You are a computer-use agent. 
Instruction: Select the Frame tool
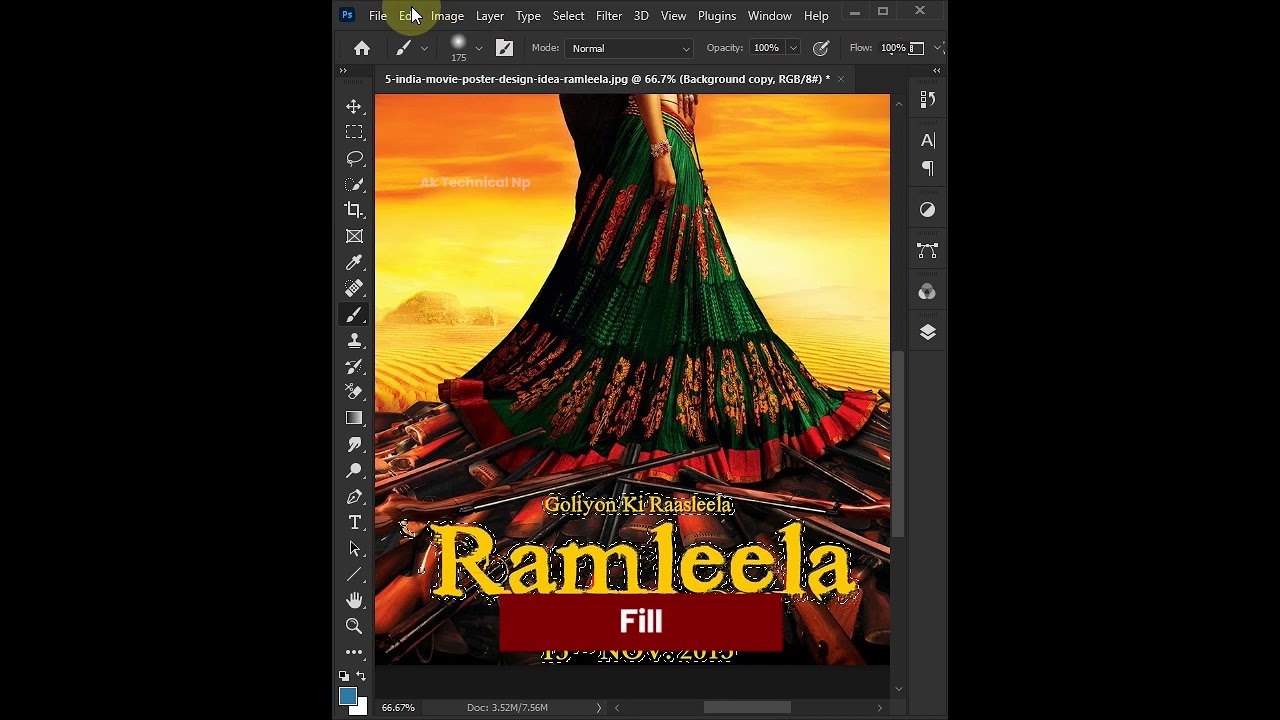(354, 236)
